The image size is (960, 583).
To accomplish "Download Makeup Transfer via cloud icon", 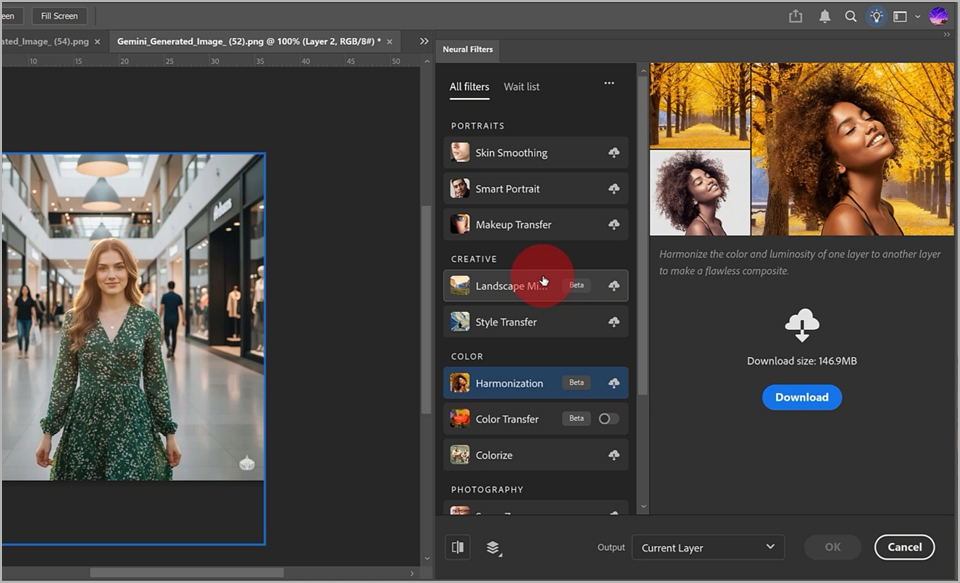I will [x=613, y=225].
